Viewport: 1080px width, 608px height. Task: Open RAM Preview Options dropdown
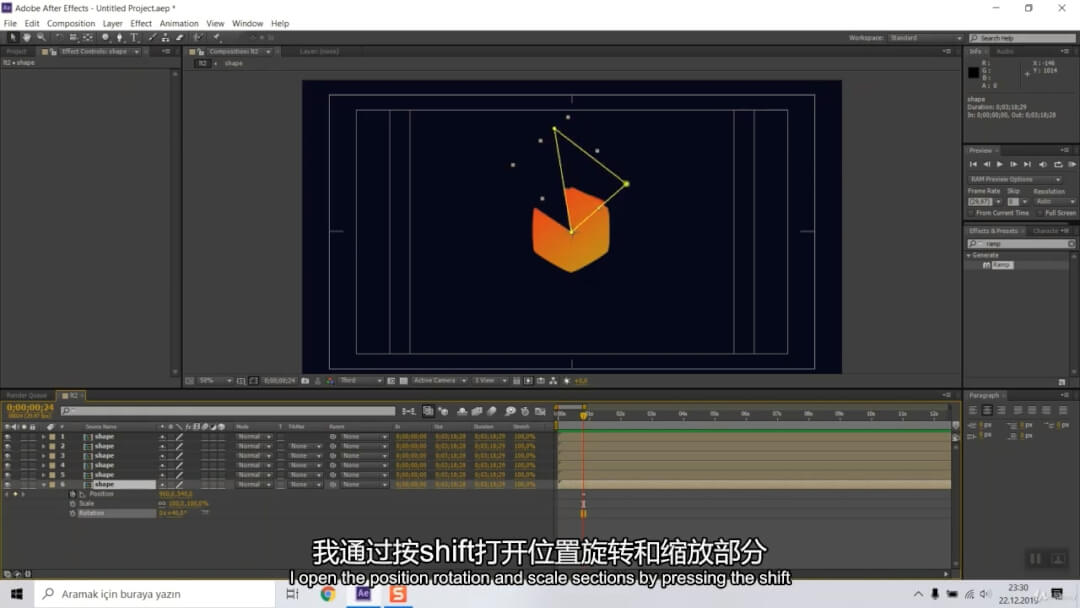coord(1015,180)
